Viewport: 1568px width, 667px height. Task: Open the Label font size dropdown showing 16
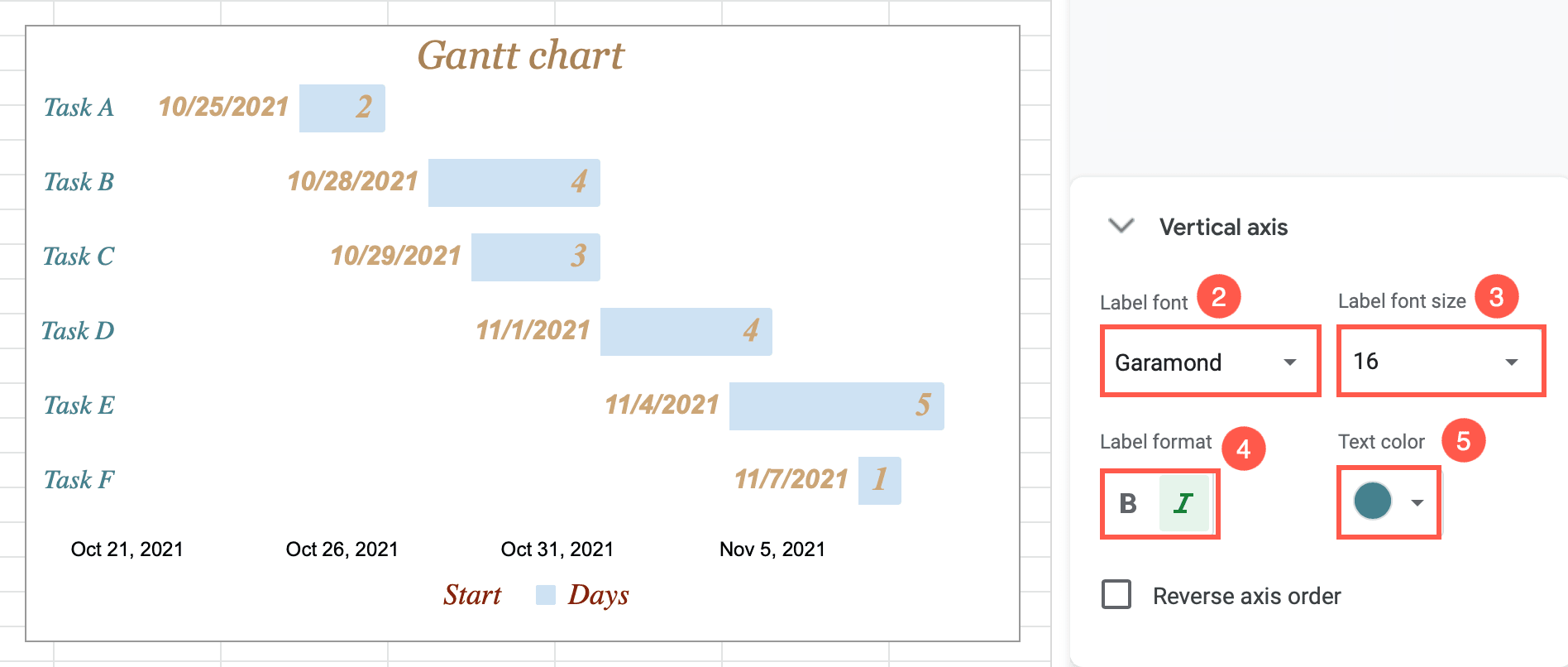coord(1439,361)
